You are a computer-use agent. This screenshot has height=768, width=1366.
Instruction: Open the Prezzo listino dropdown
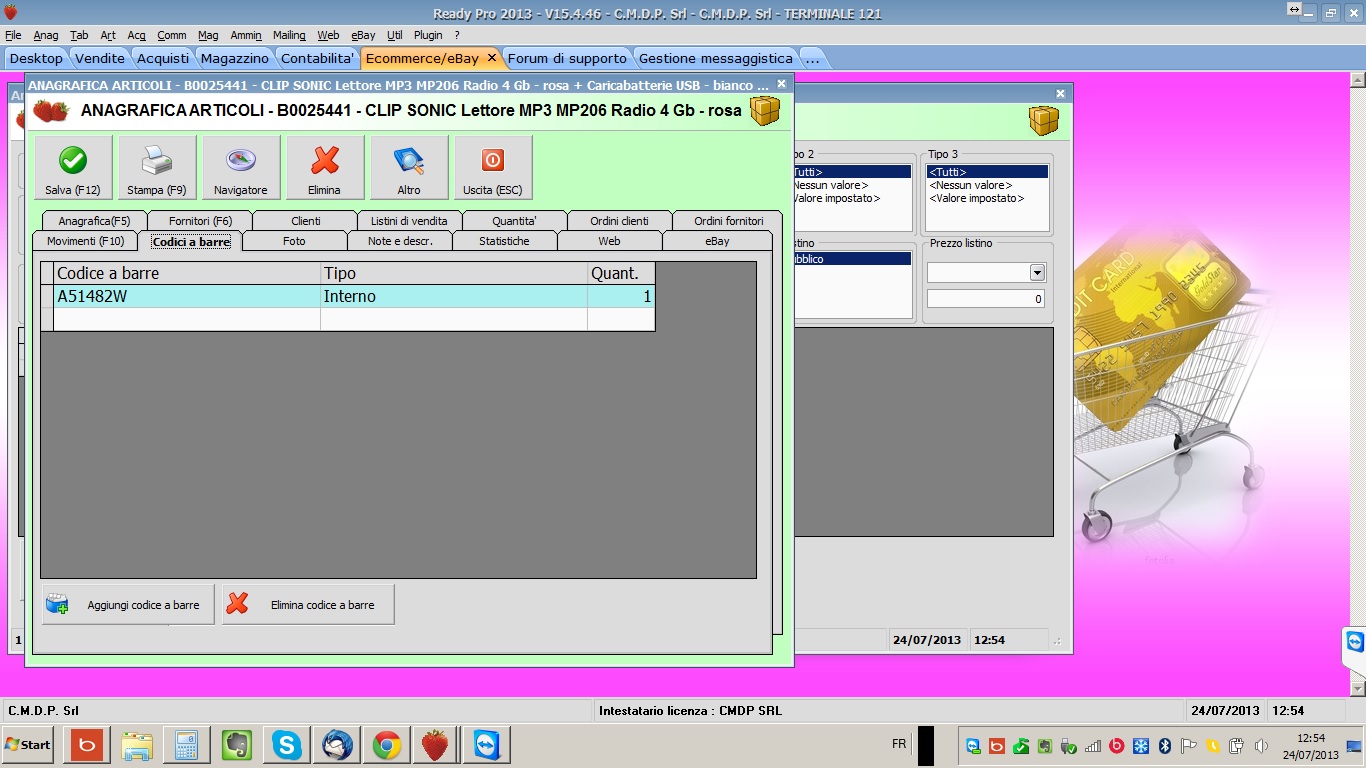click(x=1037, y=273)
